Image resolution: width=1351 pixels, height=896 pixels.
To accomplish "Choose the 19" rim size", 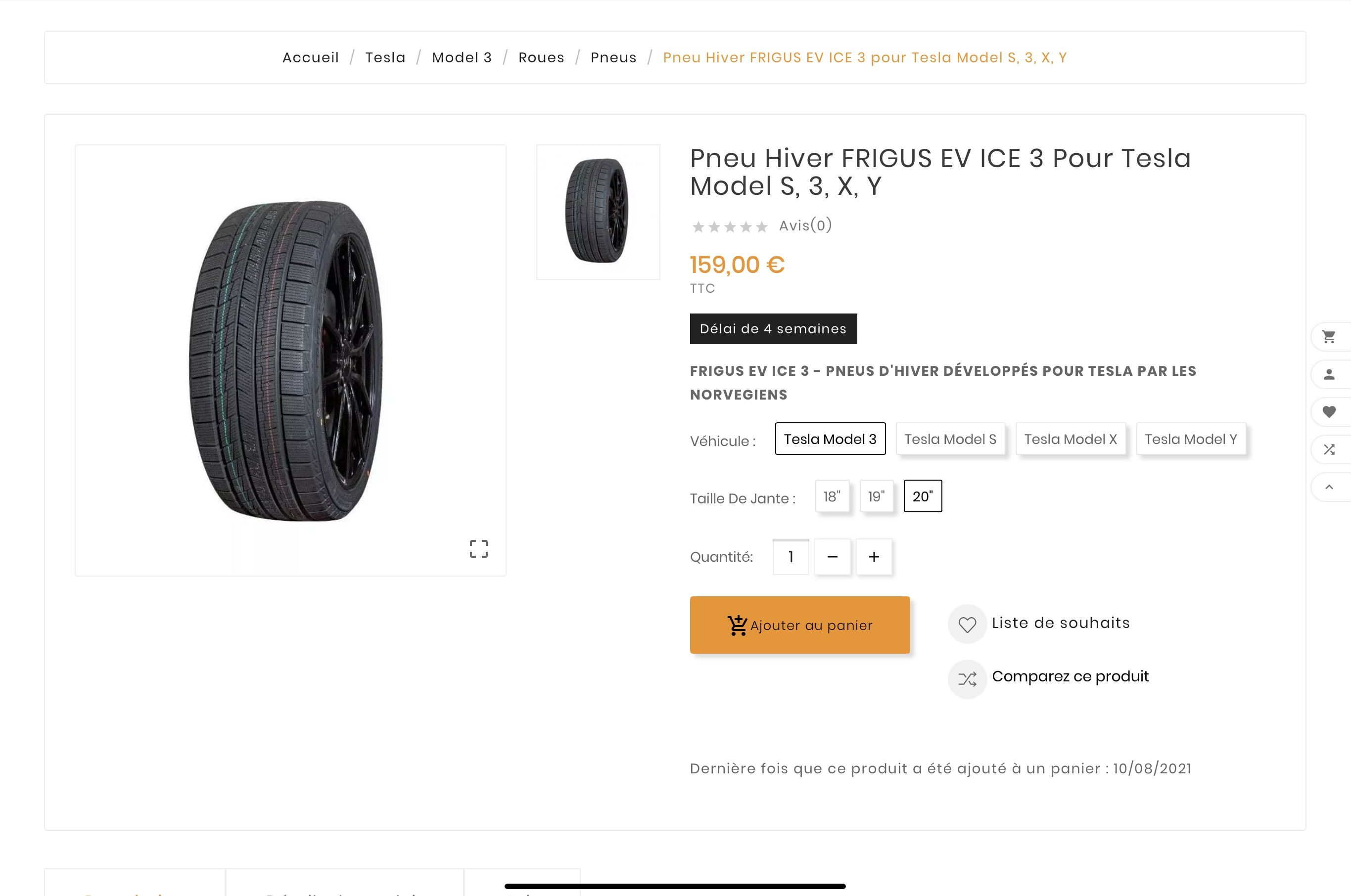I will (876, 496).
